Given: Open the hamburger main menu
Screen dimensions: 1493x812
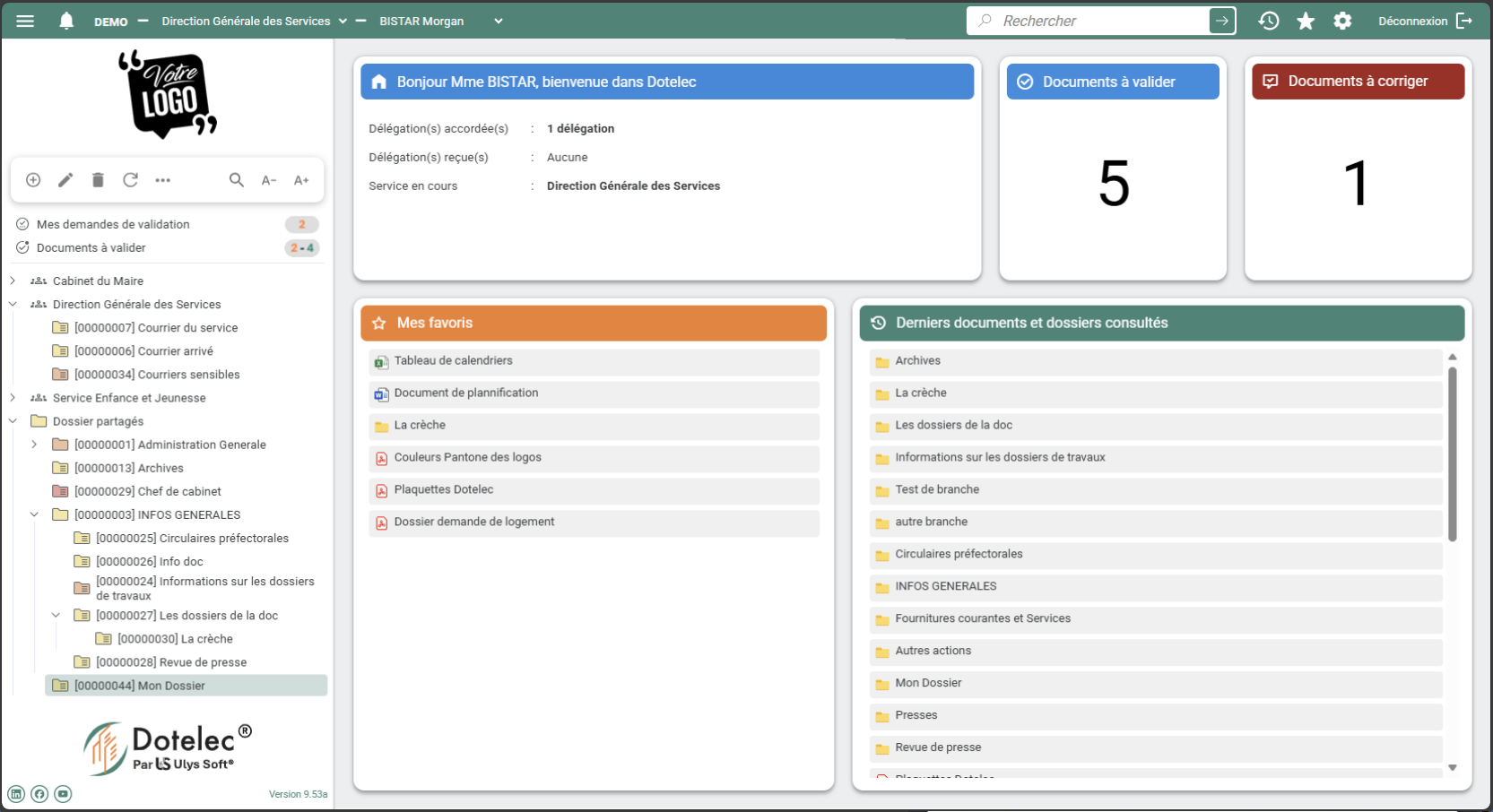Looking at the screenshot, I should tap(25, 21).
